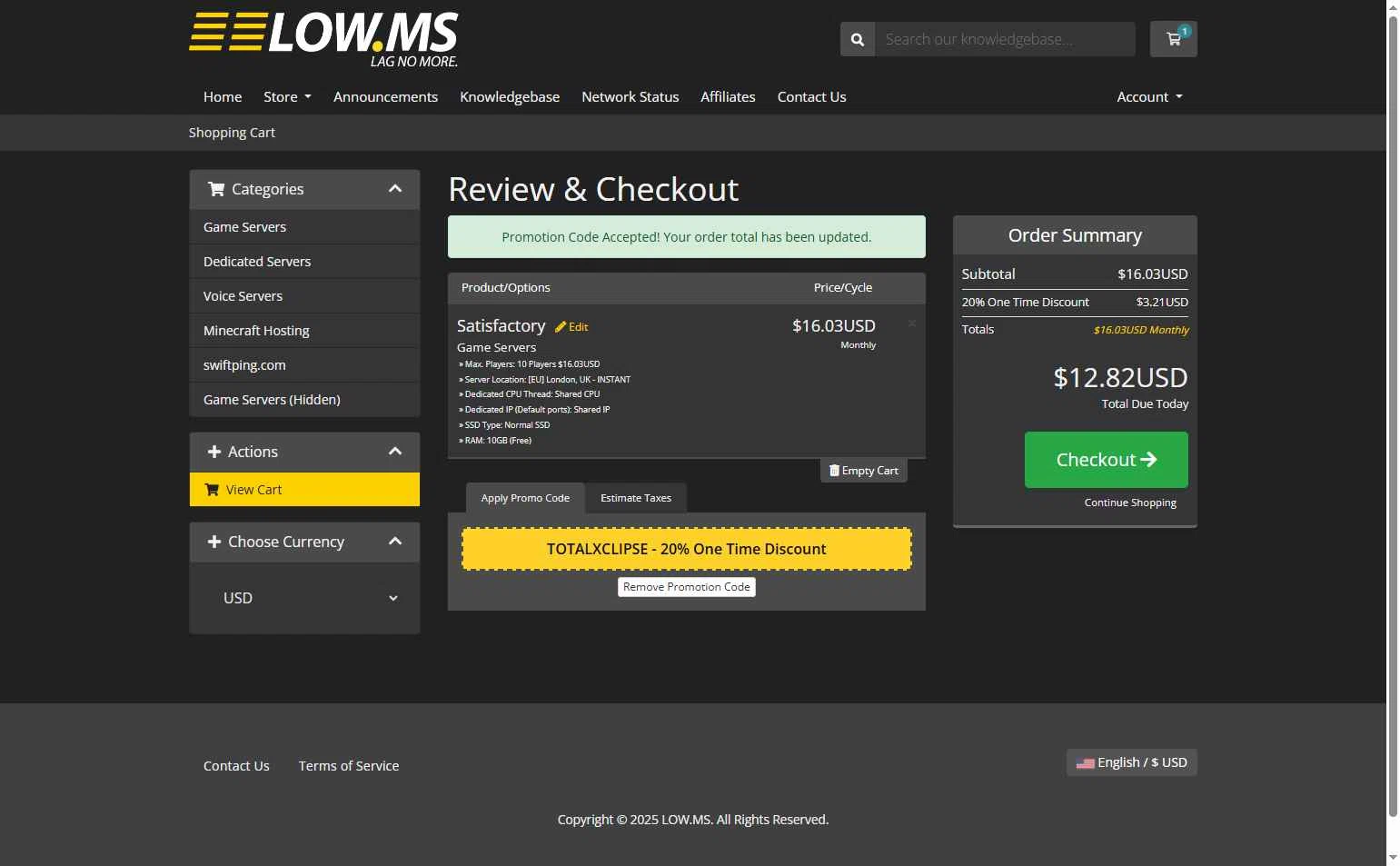Click the 20% One Time Discount row
This screenshot has height=866, width=1400.
[1075, 303]
